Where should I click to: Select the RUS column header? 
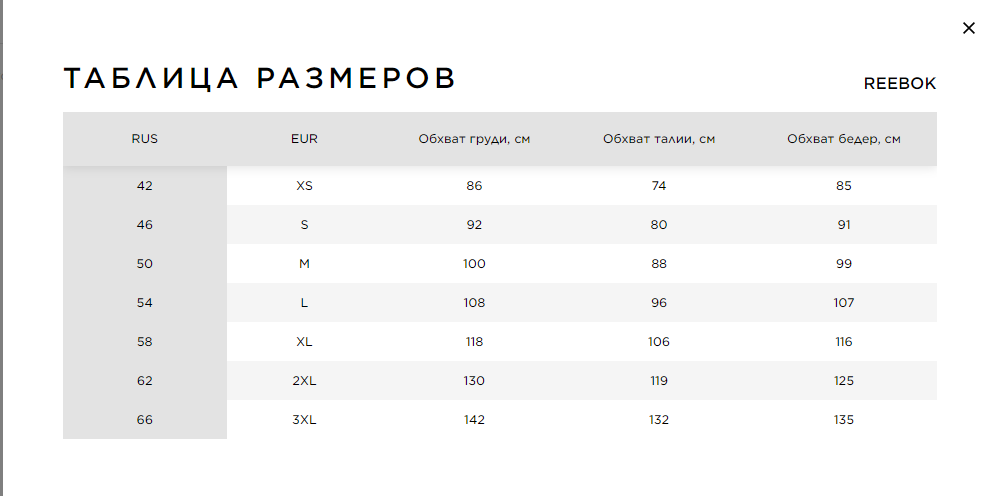[145, 139]
